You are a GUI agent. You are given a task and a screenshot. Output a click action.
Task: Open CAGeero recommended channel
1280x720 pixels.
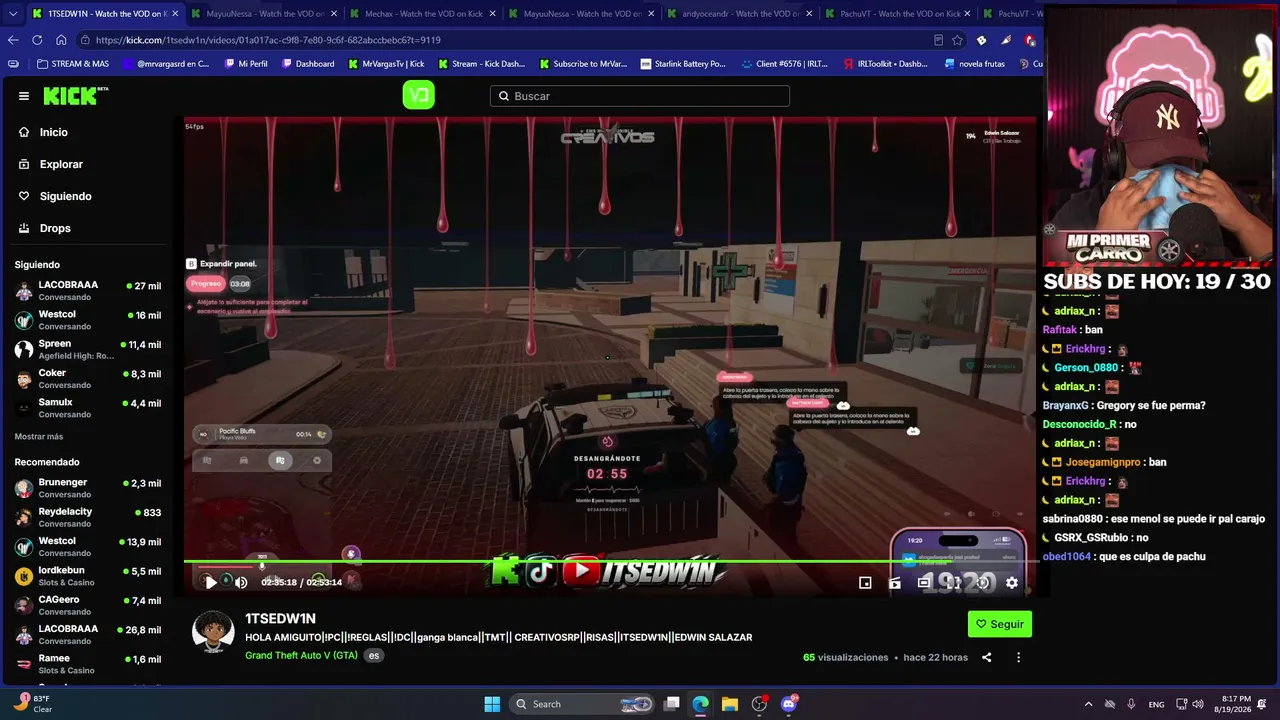88,605
